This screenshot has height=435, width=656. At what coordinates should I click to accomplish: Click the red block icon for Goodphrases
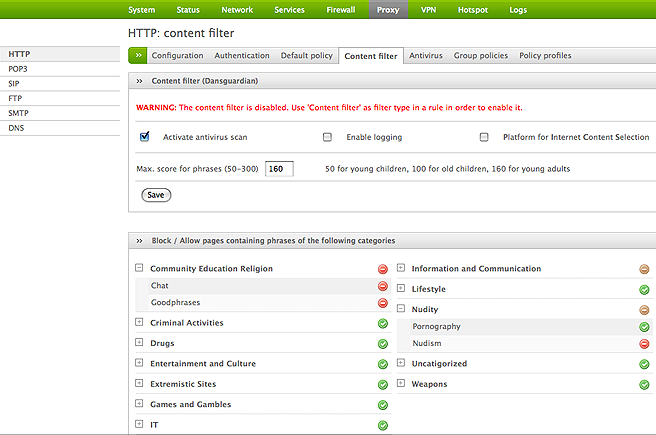(x=382, y=302)
